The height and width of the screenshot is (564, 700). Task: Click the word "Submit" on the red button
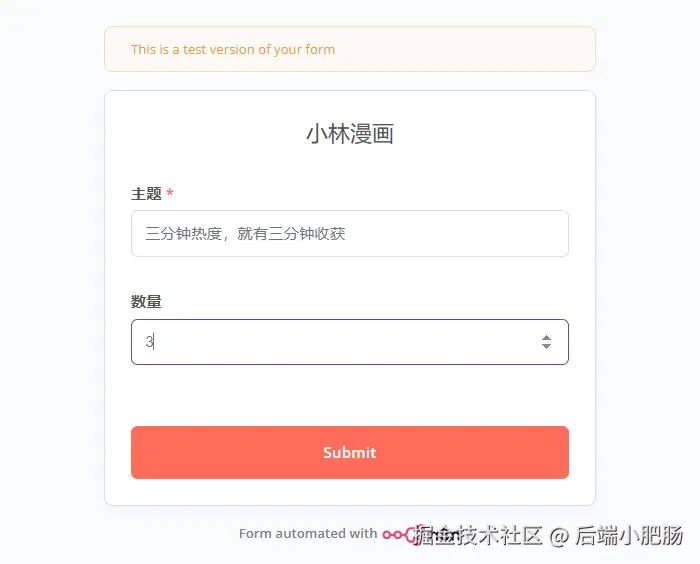pos(350,453)
